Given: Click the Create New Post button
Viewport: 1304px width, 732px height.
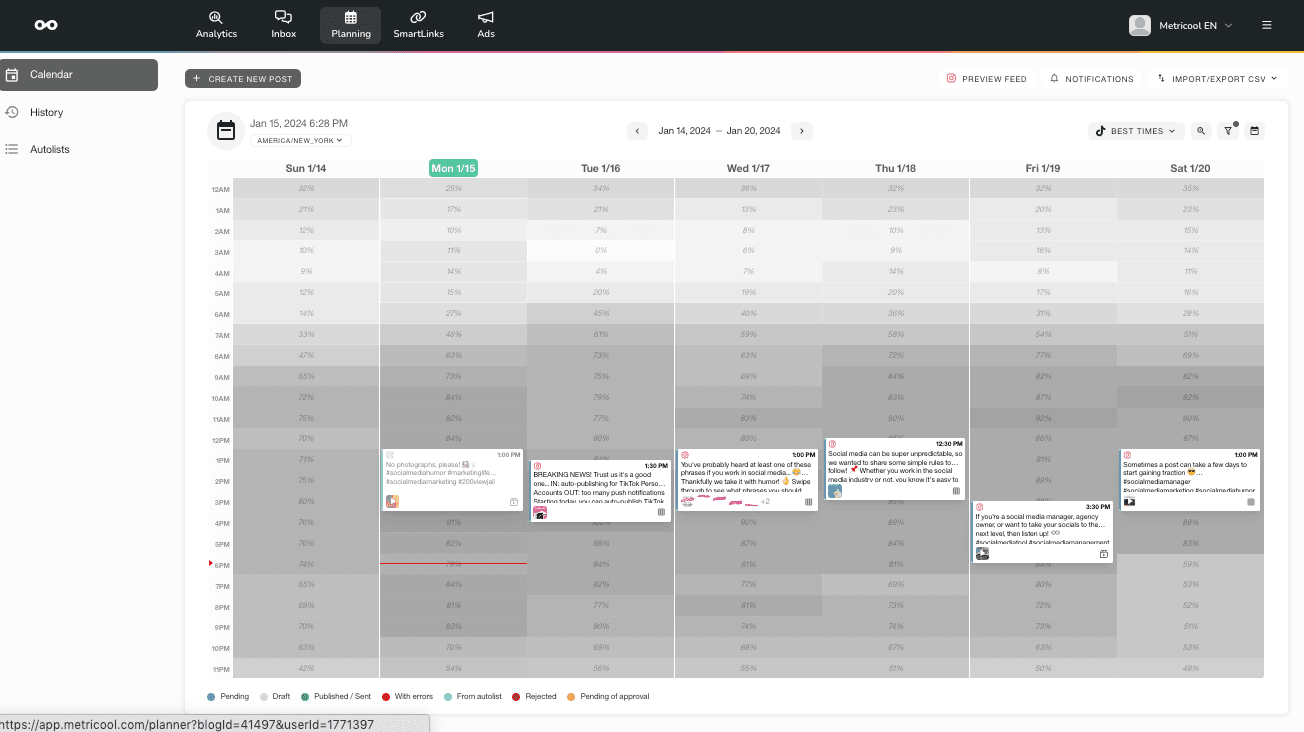Looking at the screenshot, I should point(242,78).
